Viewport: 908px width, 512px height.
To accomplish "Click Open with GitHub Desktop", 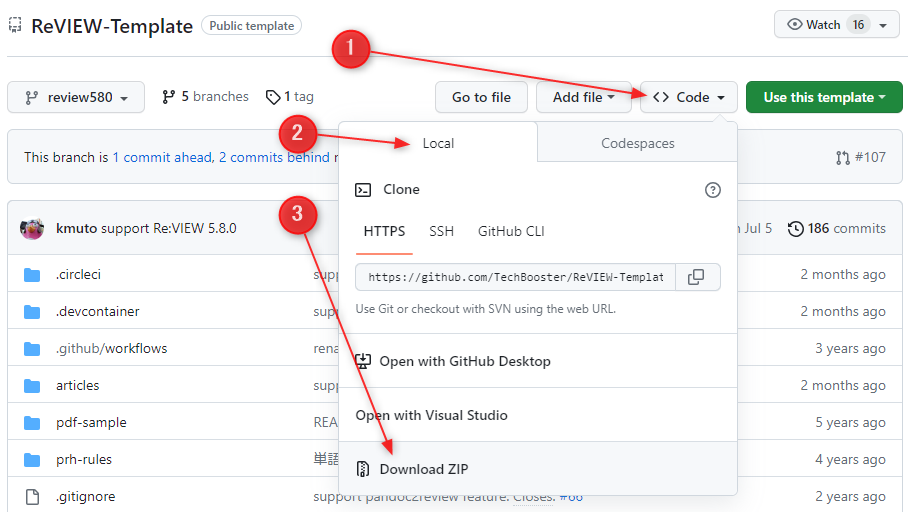I will [x=538, y=361].
